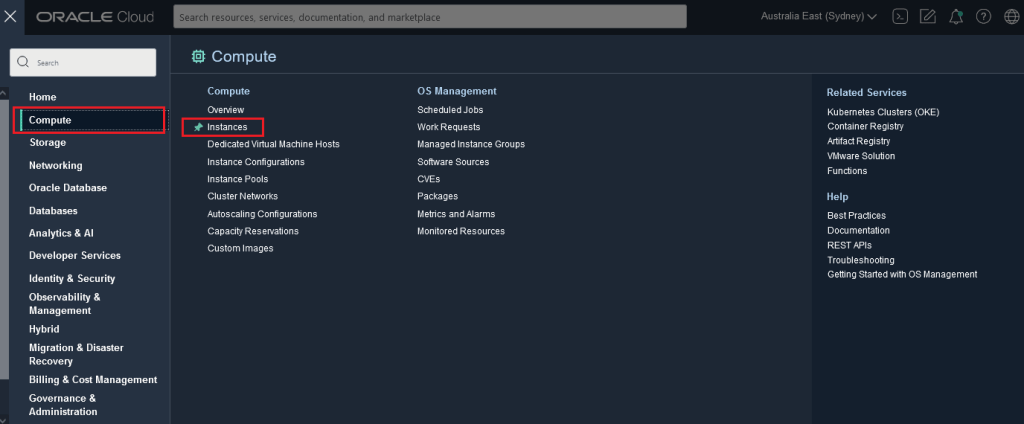Open the Instances link
The width and height of the screenshot is (1024, 424).
tap(228, 127)
